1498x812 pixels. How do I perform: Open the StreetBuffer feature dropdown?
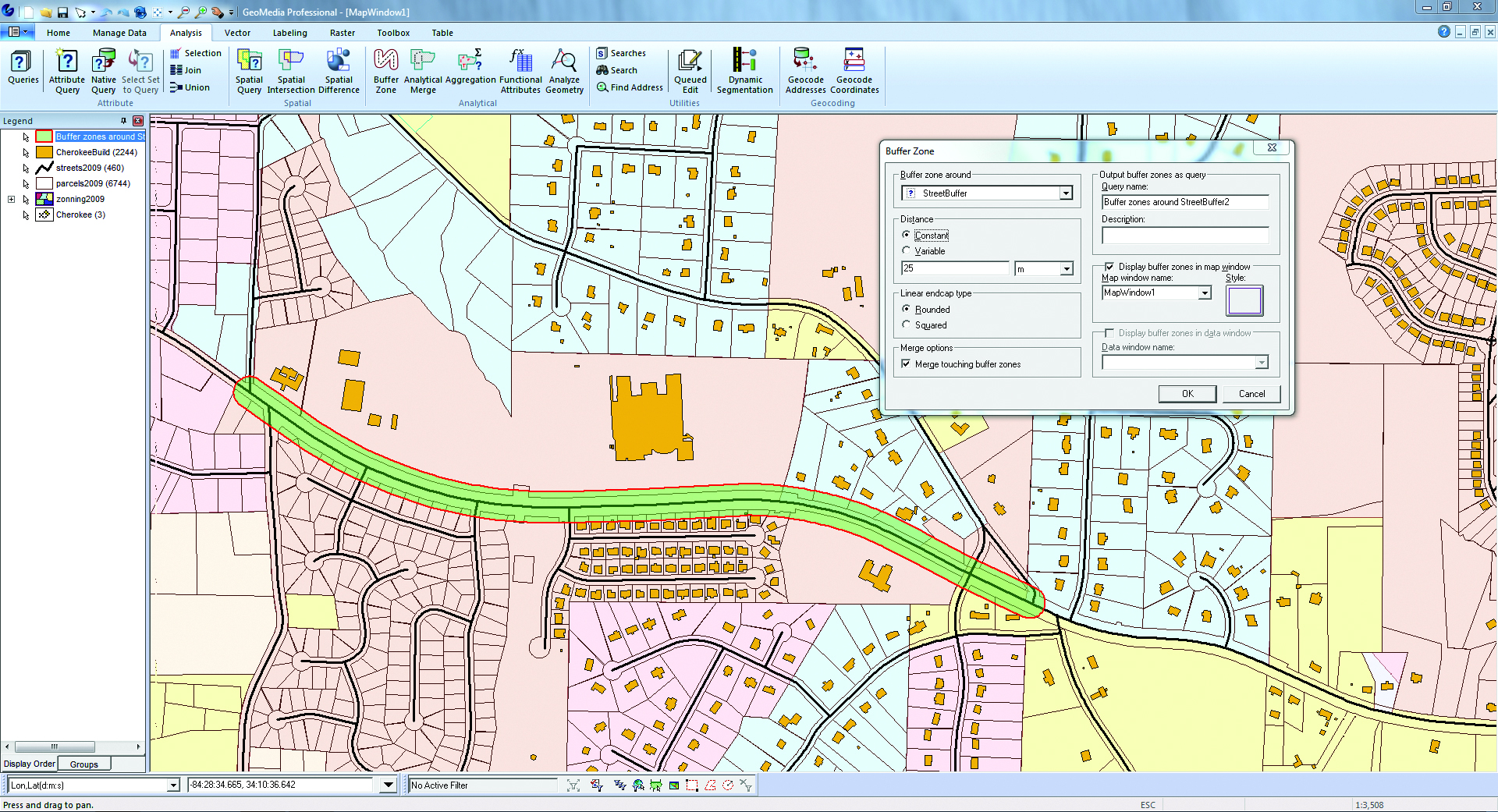tap(1066, 193)
